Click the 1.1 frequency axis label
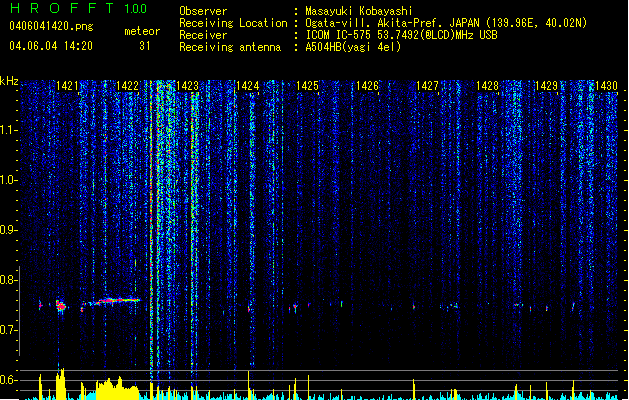 [8, 130]
